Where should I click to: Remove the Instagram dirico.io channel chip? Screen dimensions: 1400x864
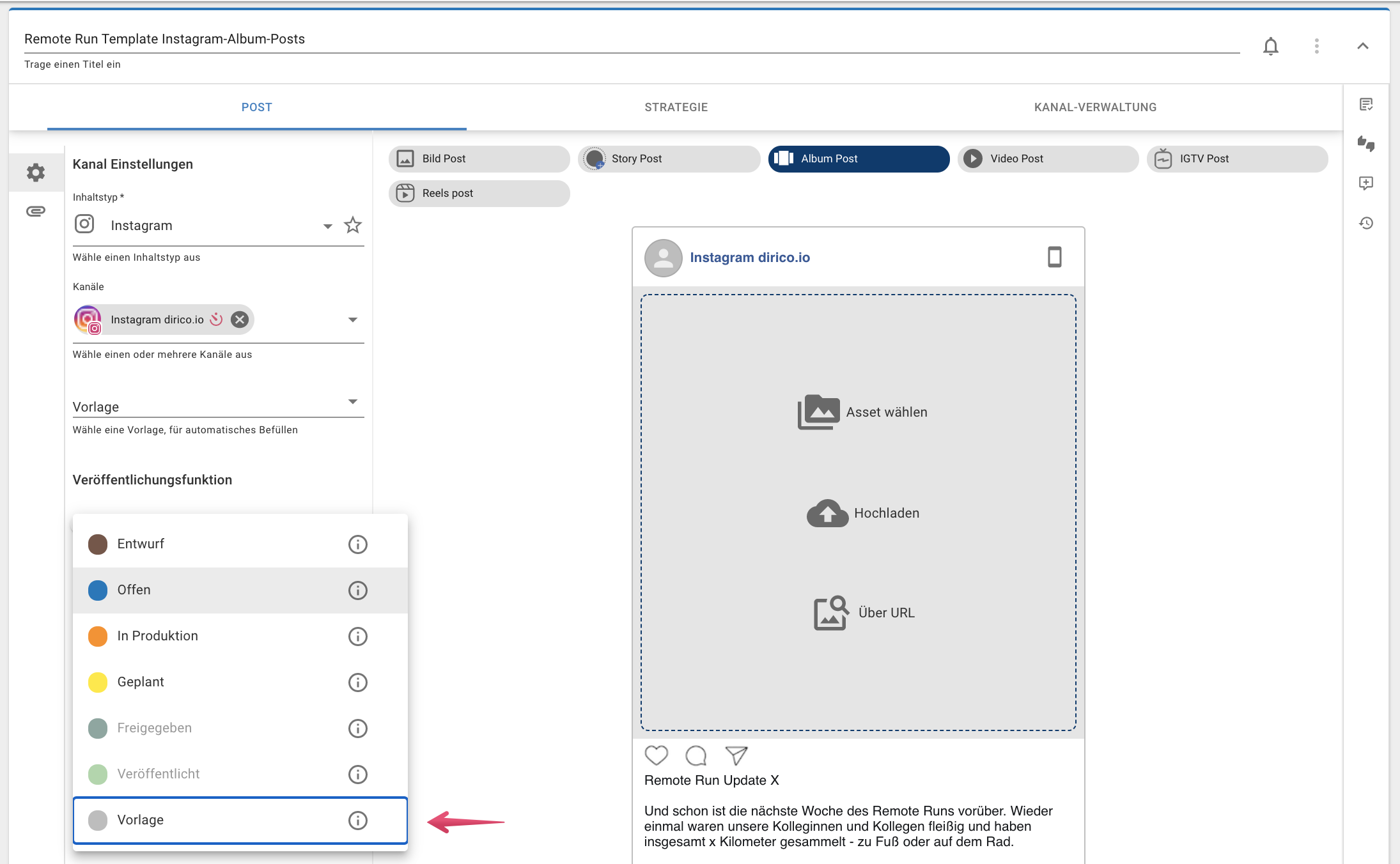[x=240, y=320]
